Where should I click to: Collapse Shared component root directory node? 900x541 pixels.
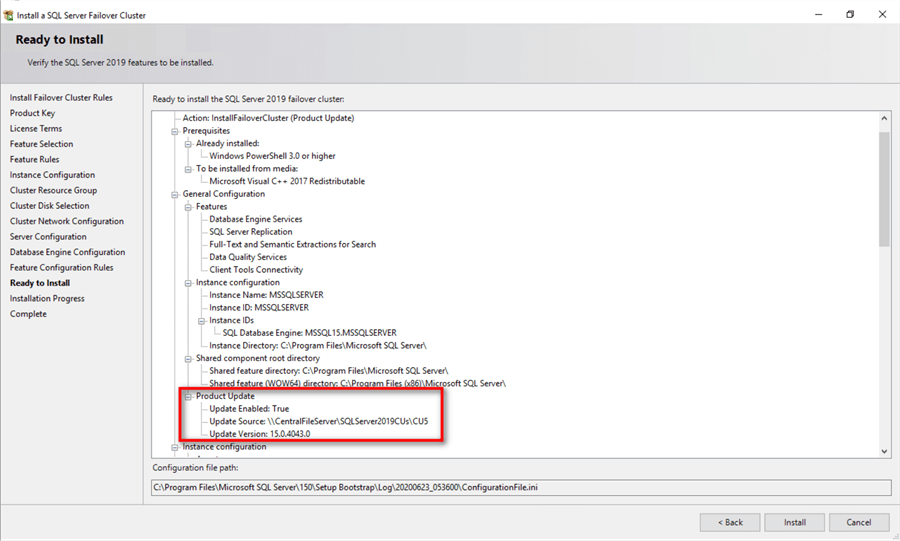188,359
